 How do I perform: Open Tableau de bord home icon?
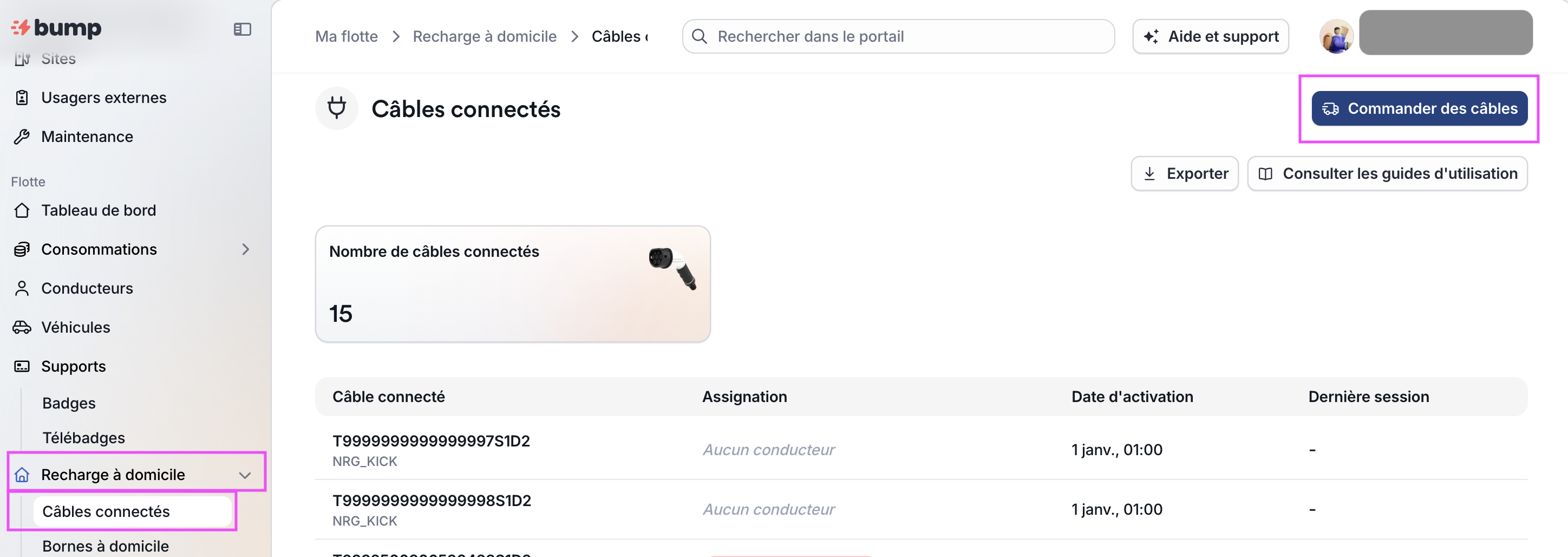22,210
